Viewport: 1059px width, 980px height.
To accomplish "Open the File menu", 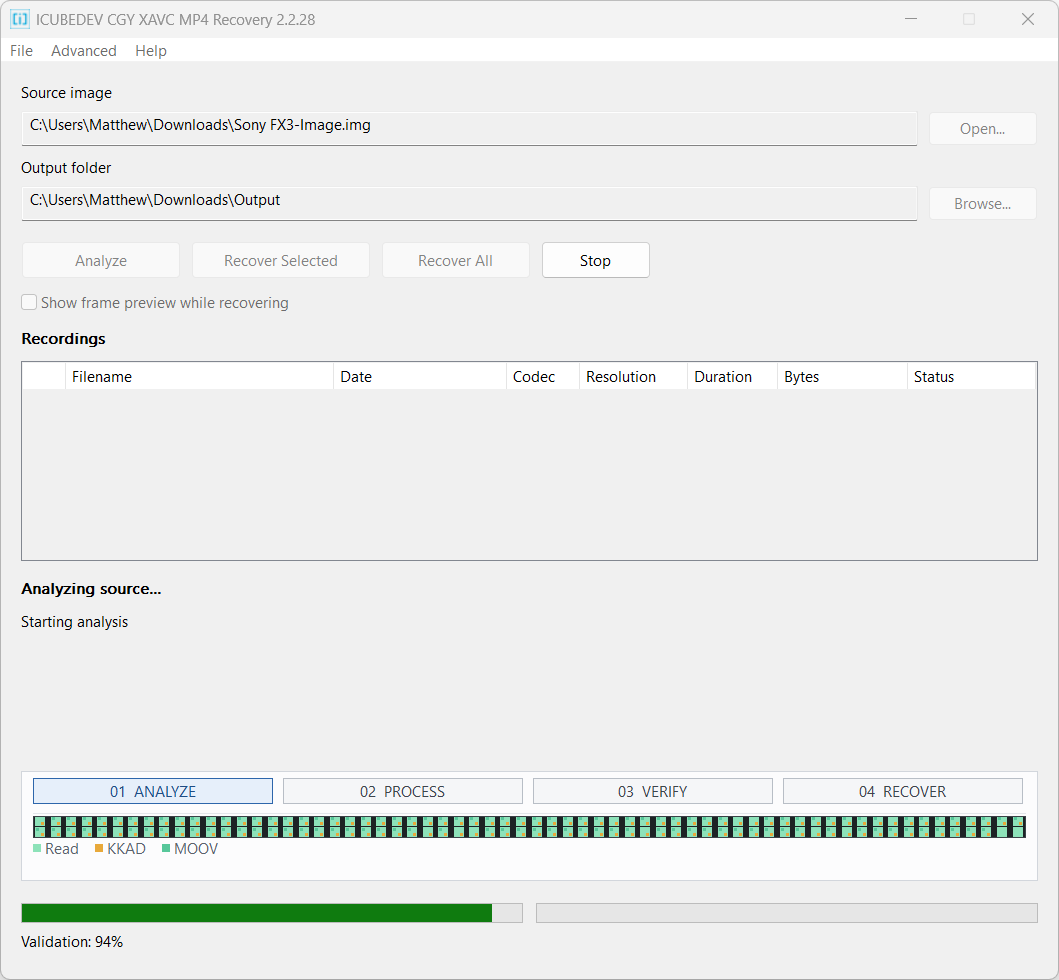I will [x=22, y=51].
